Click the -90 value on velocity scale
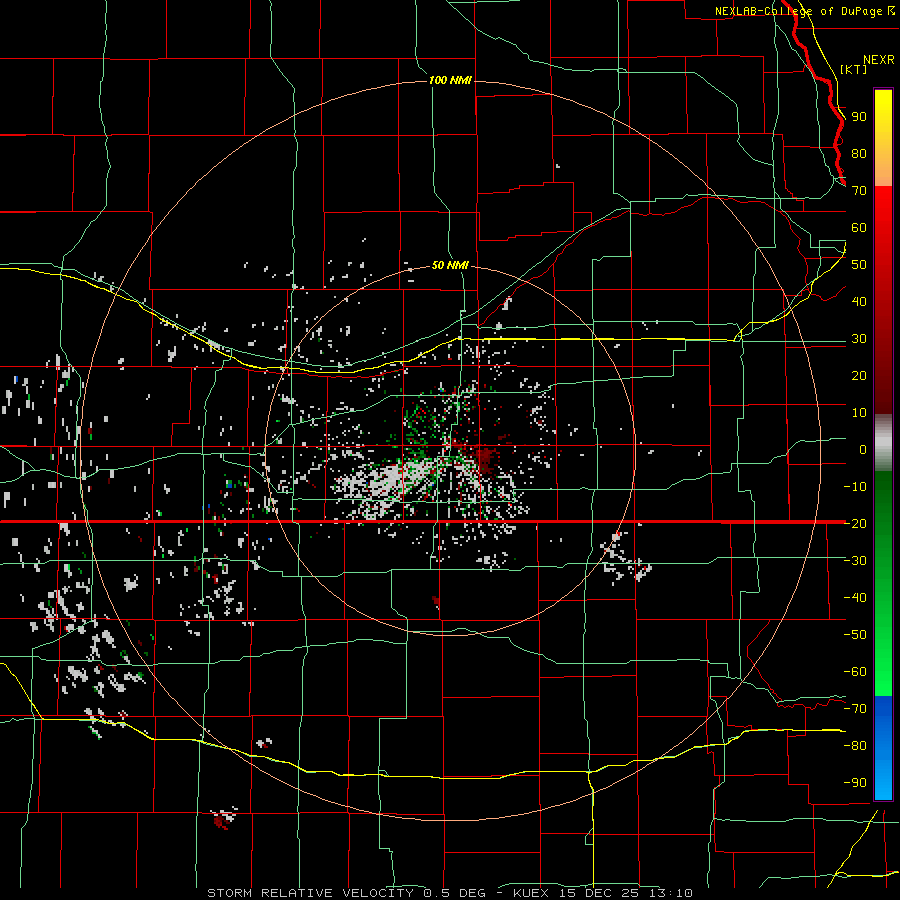Screen dimensions: 900x900 (855, 782)
